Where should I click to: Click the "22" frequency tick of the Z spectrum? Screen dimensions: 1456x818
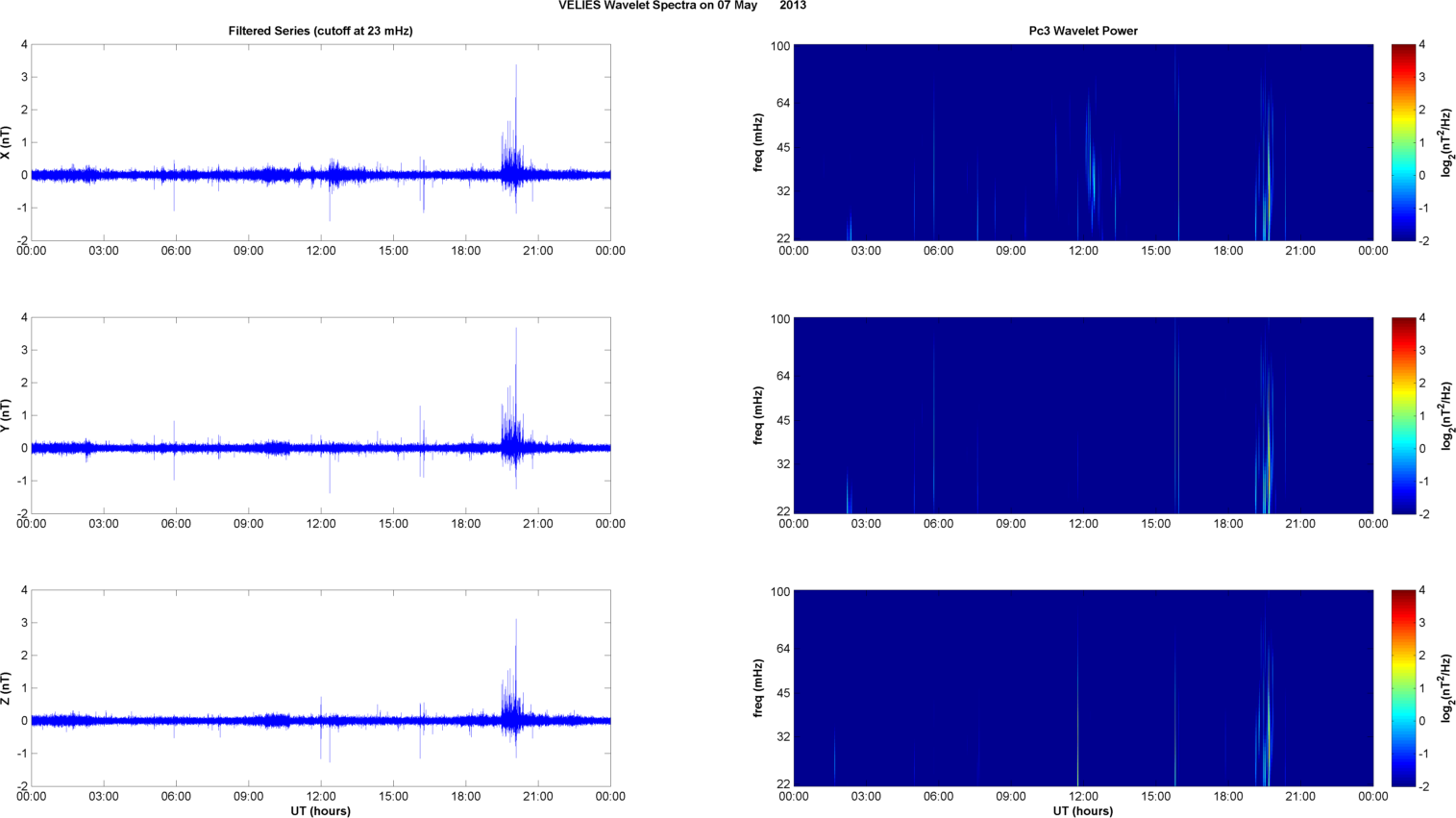783,784
